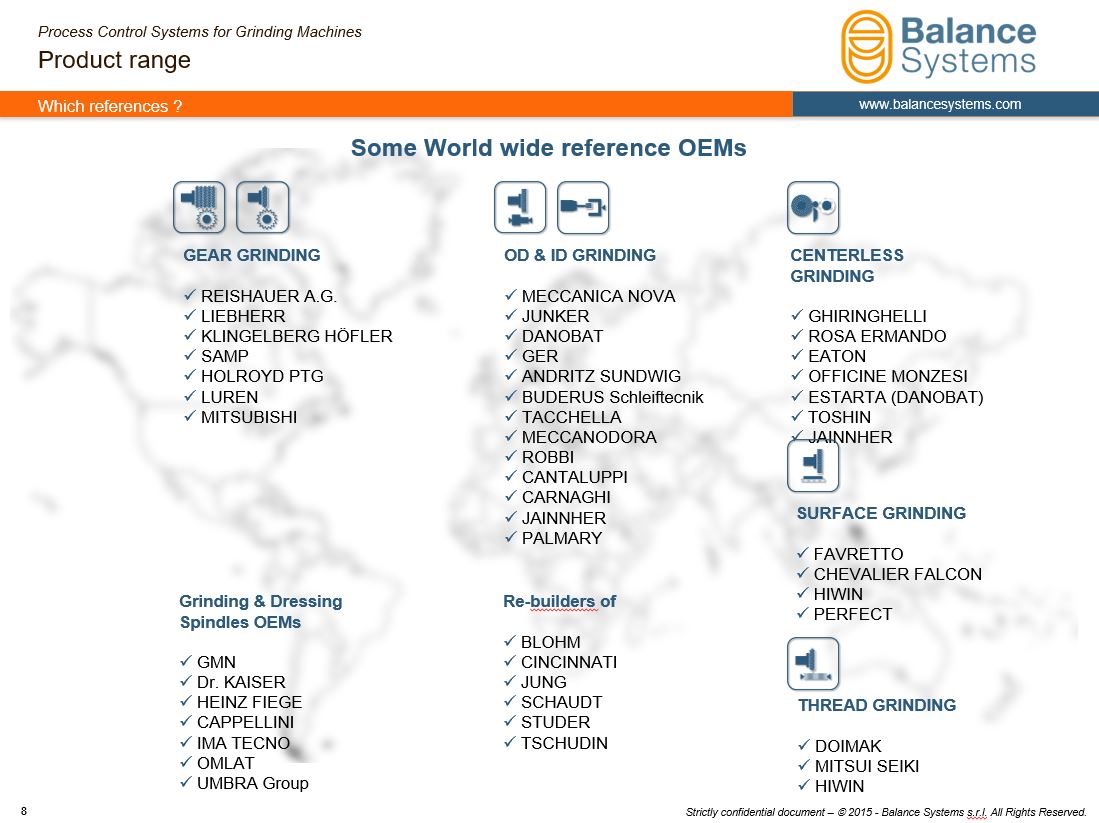Select LUREN entry
Image resolution: width=1099 pixels, height=823 pixels.
tap(229, 397)
